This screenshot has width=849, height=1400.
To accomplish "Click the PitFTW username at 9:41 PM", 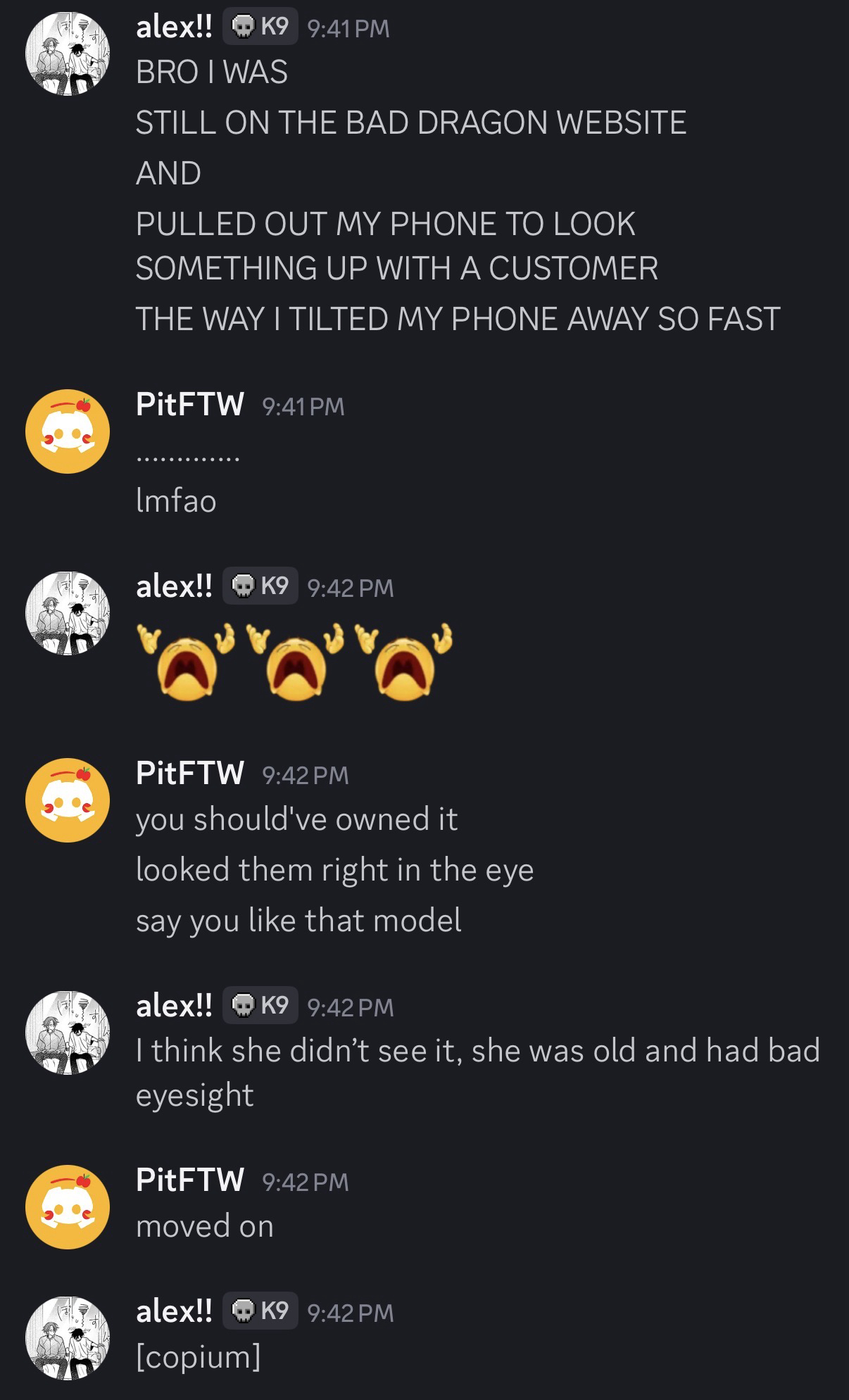I will [190, 405].
